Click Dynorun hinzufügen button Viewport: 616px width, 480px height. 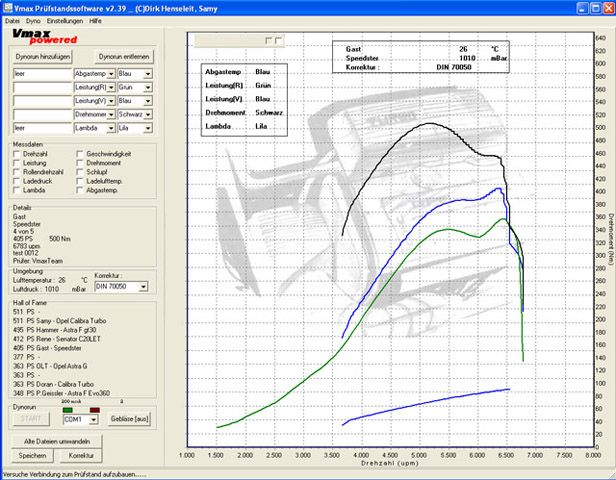pos(43,57)
